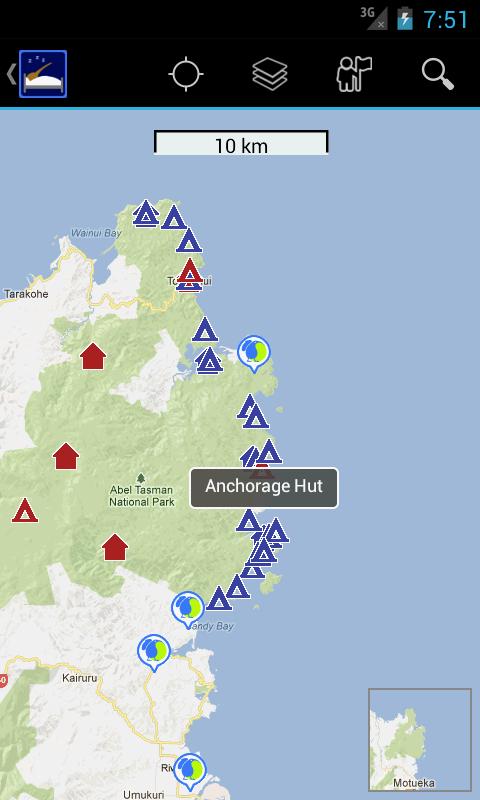Select the kiwi pin at map's northeast headland
The height and width of the screenshot is (800, 480).
(254, 354)
